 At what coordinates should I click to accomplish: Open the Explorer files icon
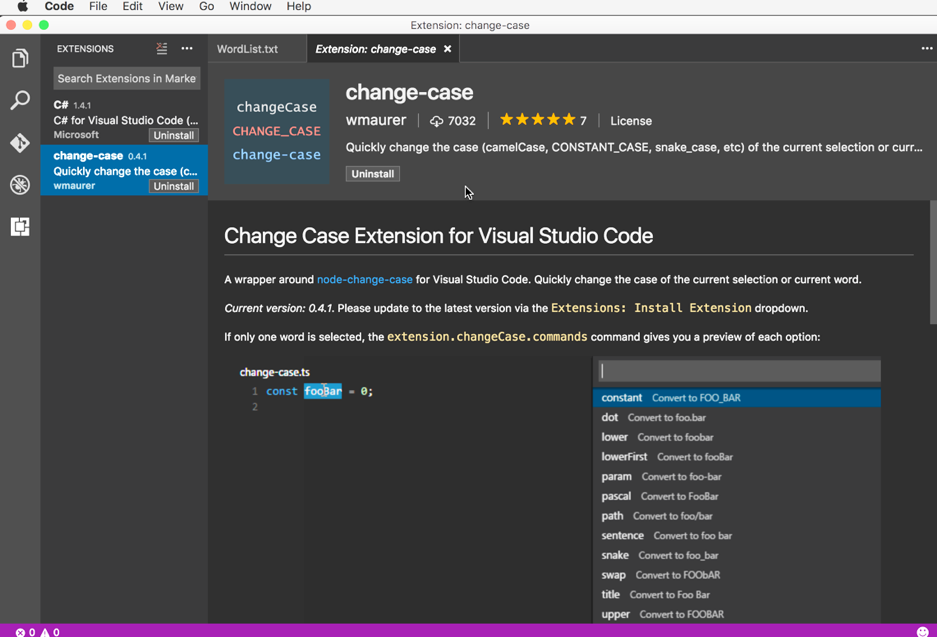pyautogui.click(x=20, y=58)
